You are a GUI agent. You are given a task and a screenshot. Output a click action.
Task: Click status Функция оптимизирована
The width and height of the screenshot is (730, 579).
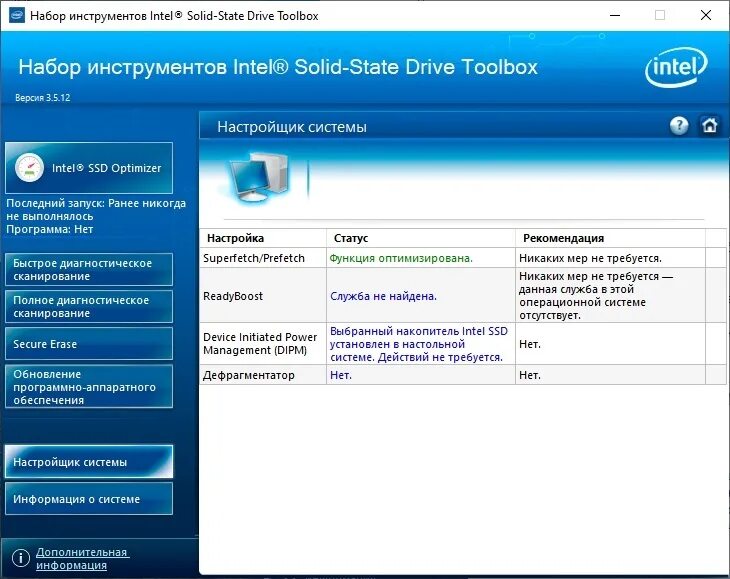click(x=401, y=258)
